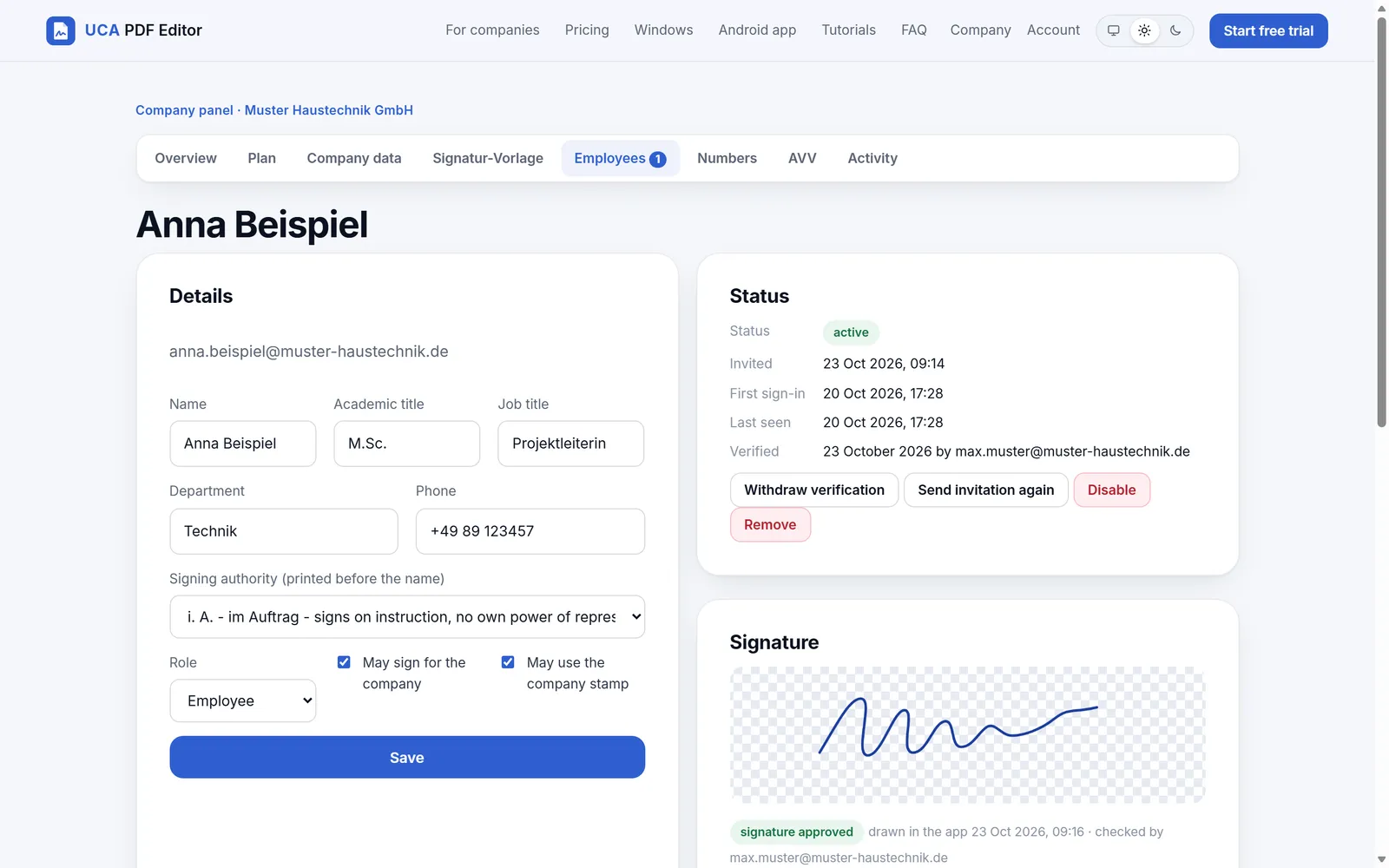
Task: Open the Signing authority dropdown
Action: click(x=407, y=616)
